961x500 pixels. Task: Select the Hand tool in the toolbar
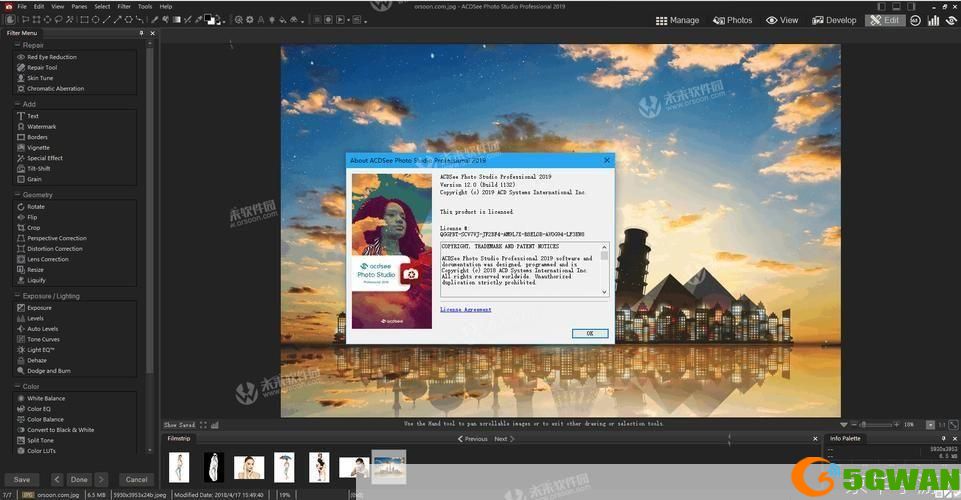click(x=10, y=20)
